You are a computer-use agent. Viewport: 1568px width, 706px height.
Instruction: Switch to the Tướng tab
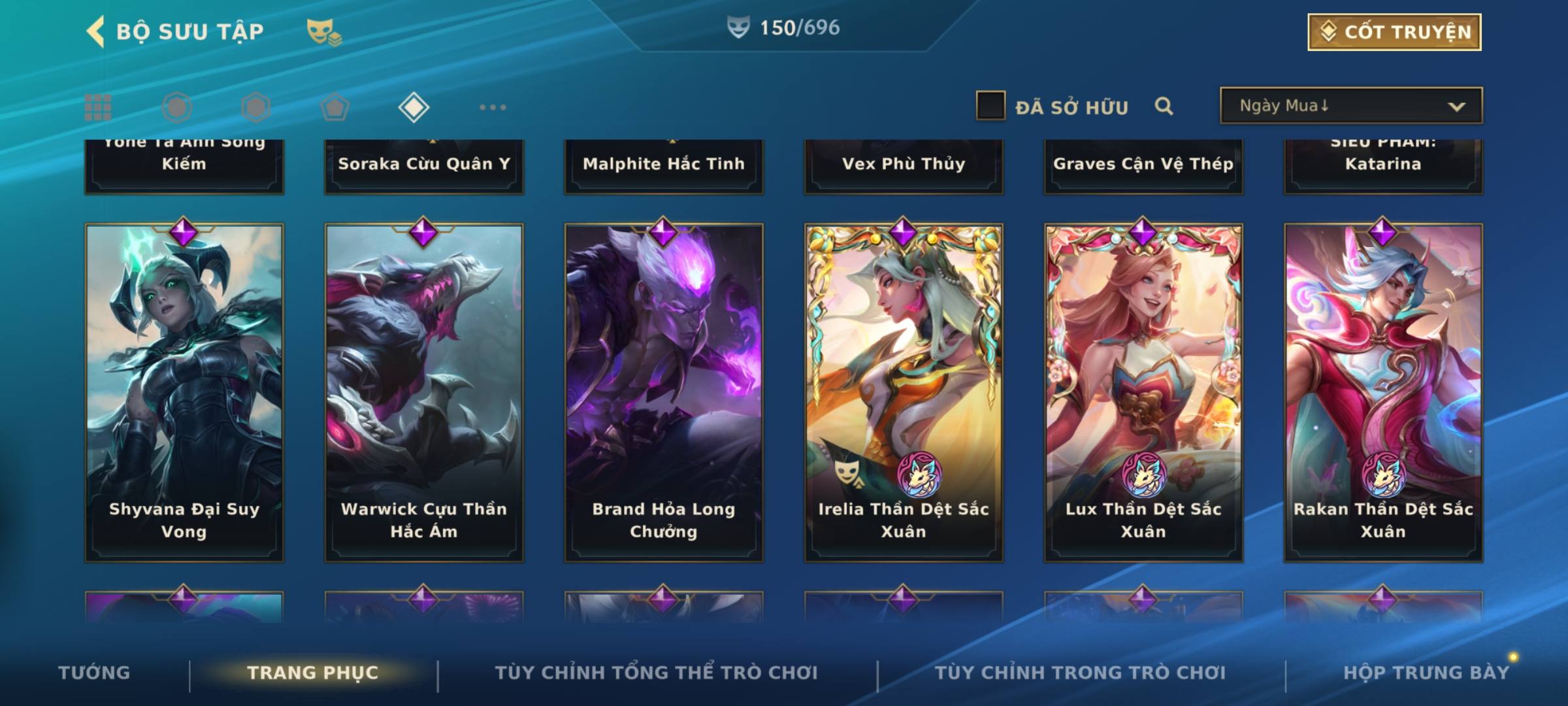[94, 673]
